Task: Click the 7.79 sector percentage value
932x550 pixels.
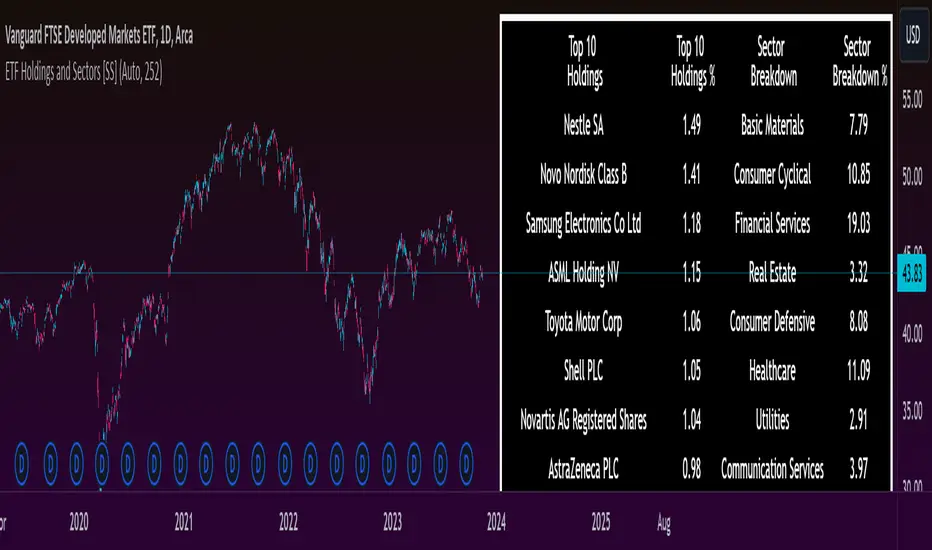Action: pyautogui.click(x=858, y=125)
